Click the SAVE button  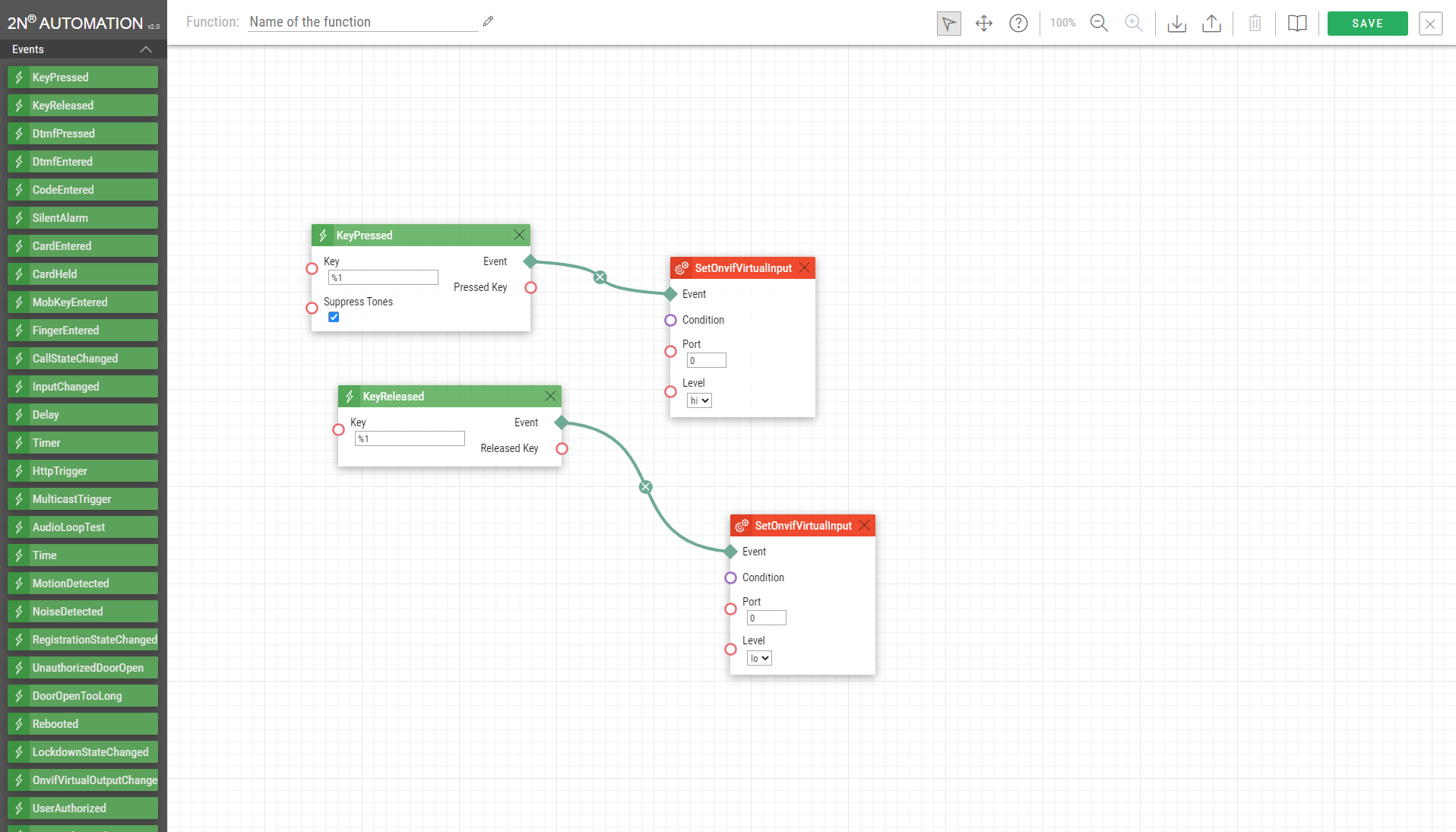tap(1367, 24)
